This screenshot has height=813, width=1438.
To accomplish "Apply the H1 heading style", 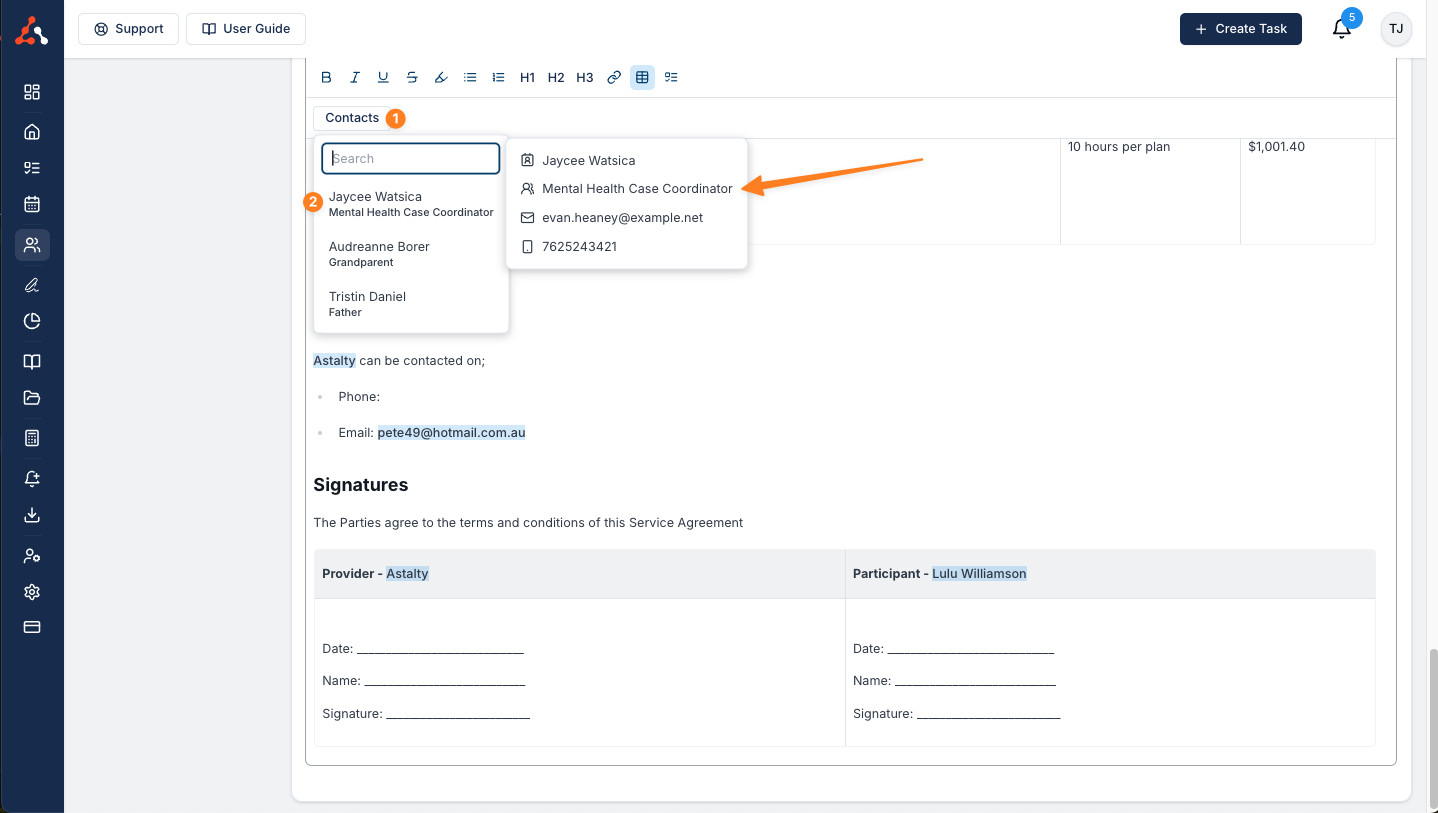I will point(527,77).
